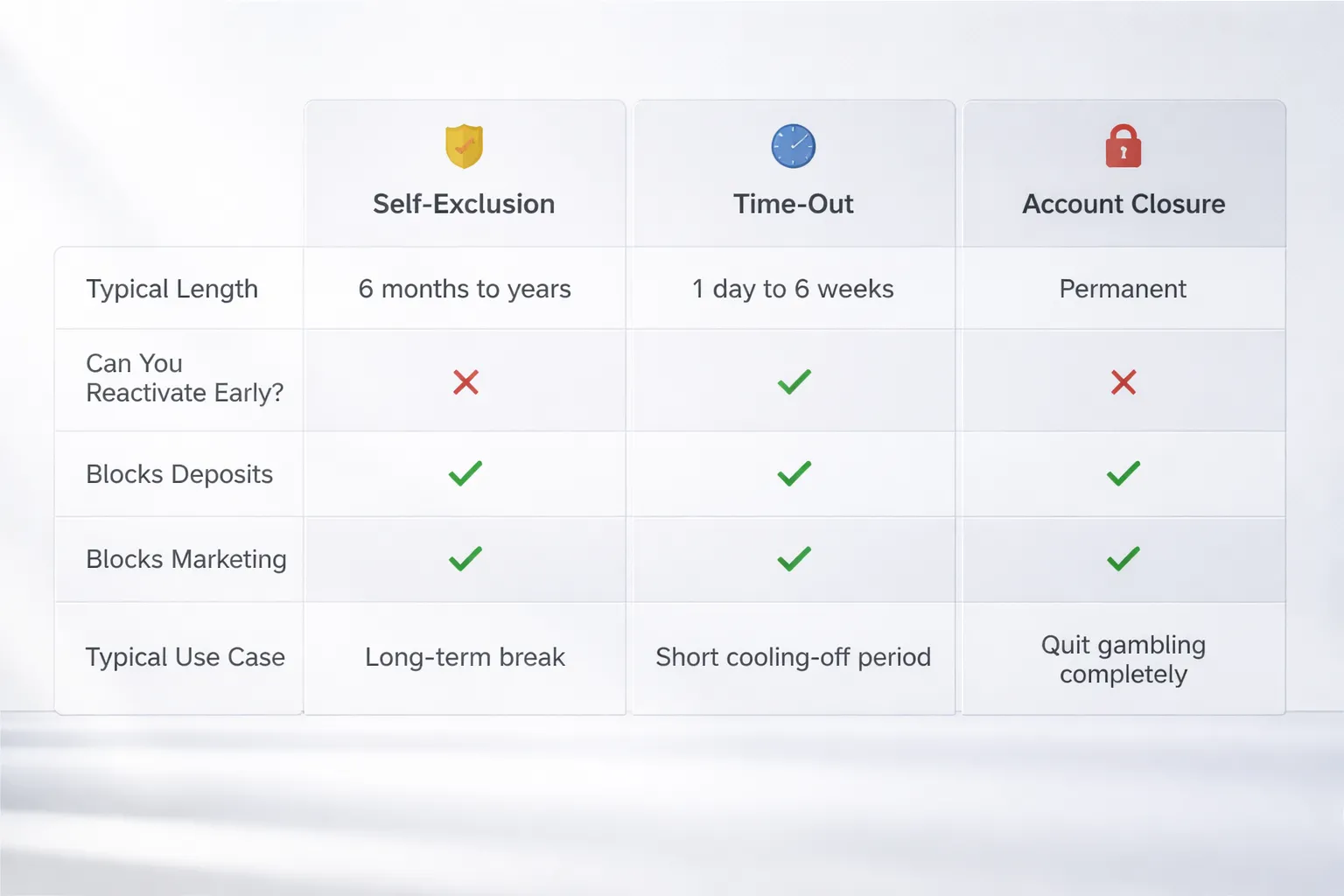
Task: Select the Self-Exclusion column header
Action: 465,173
